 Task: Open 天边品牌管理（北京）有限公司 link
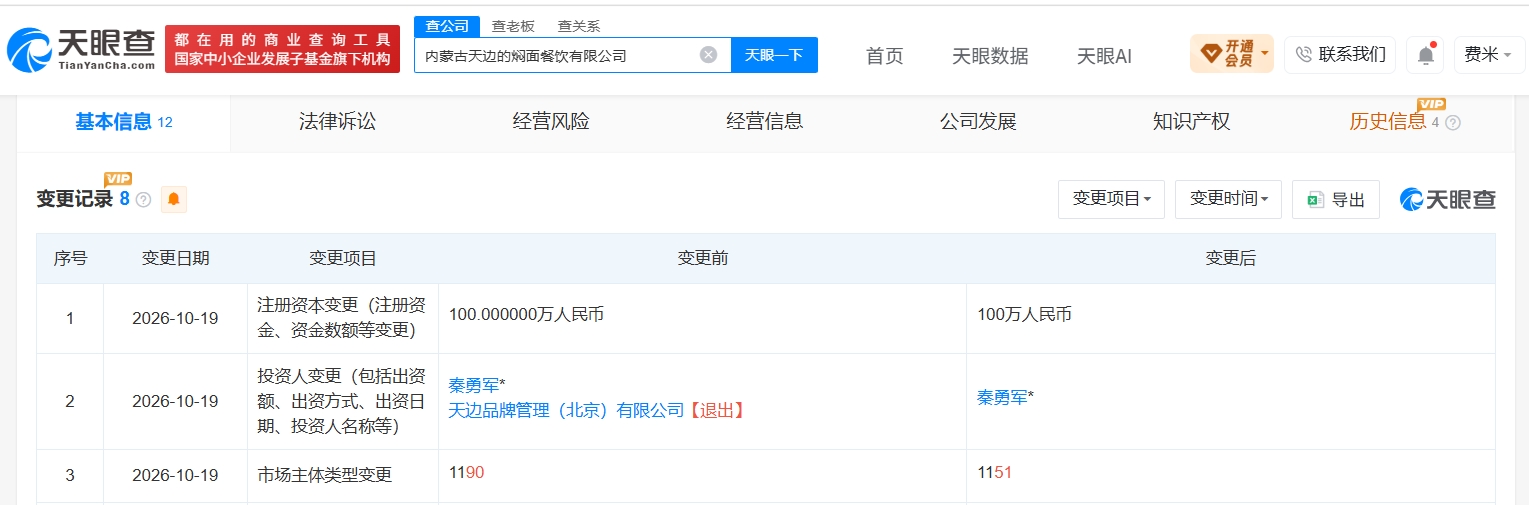pos(566,410)
